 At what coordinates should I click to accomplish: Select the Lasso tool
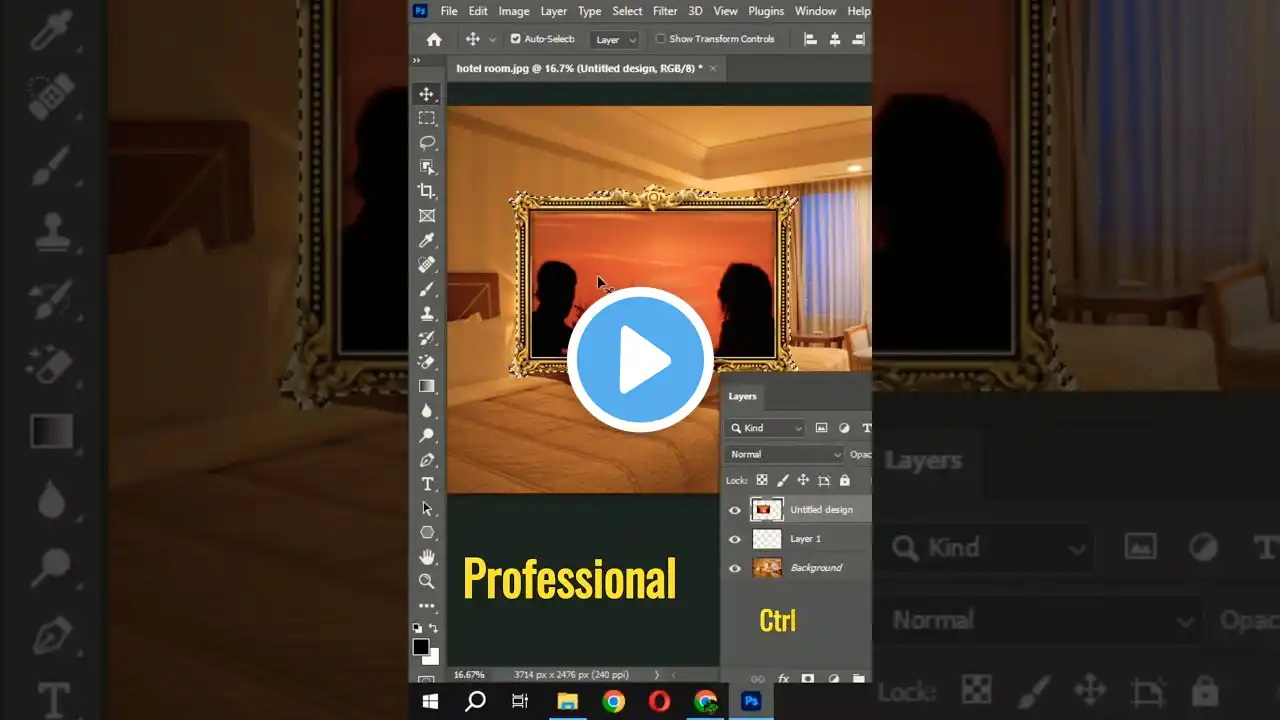[427, 142]
